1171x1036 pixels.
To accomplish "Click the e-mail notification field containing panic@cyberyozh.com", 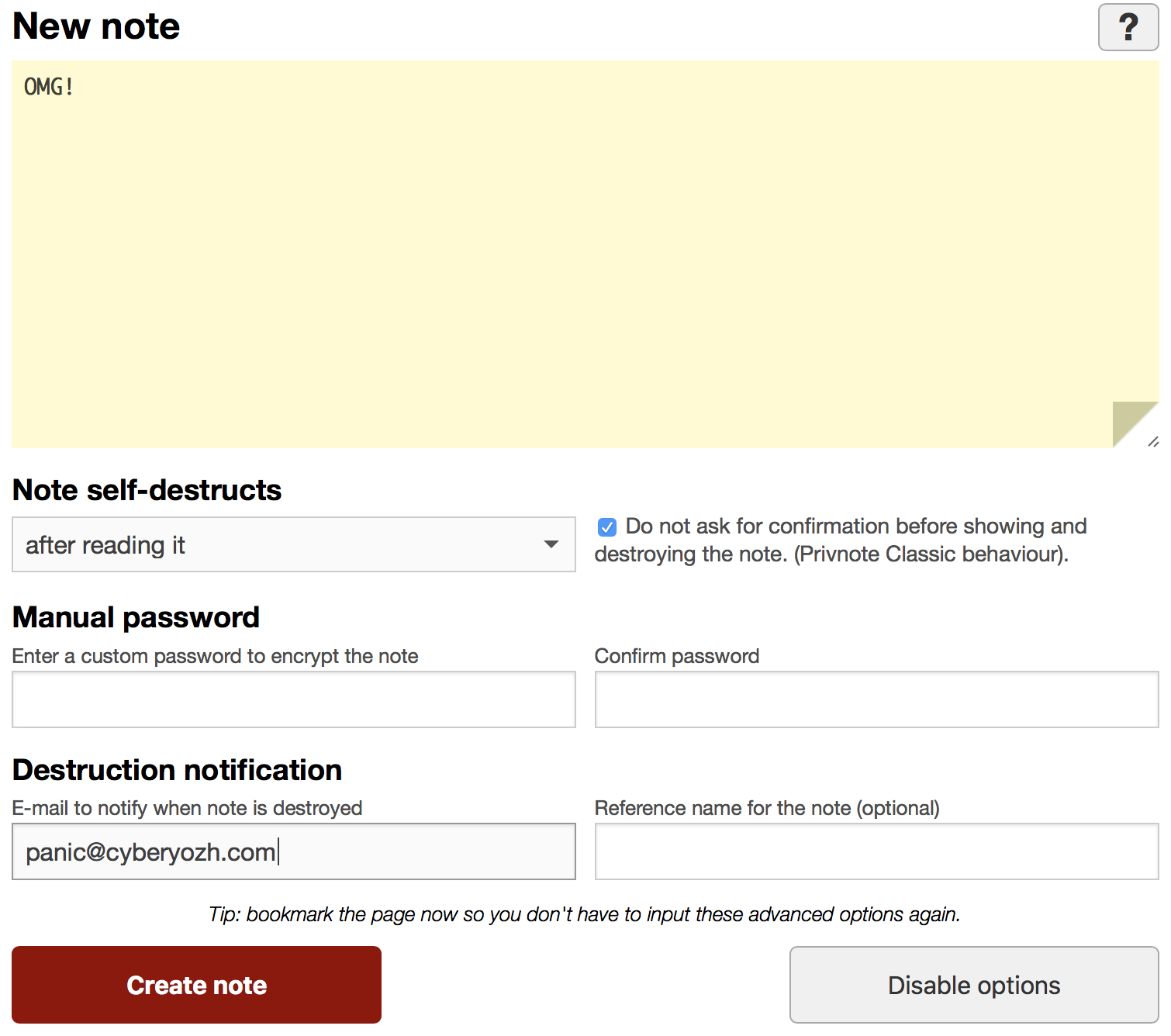I will [x=294, y=851].
